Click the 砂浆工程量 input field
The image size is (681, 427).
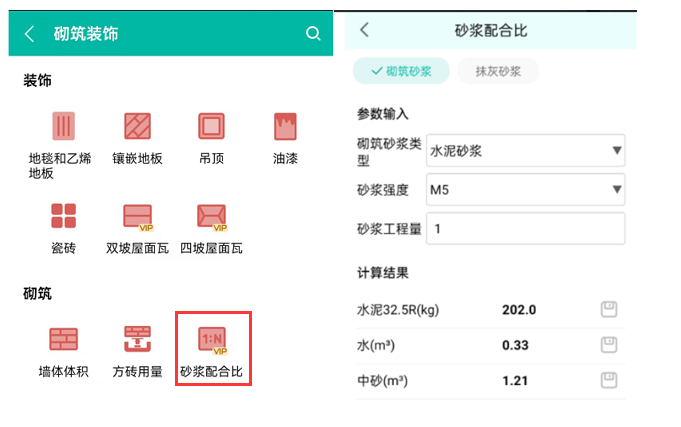pyautogui.click(x=525, y=227)
